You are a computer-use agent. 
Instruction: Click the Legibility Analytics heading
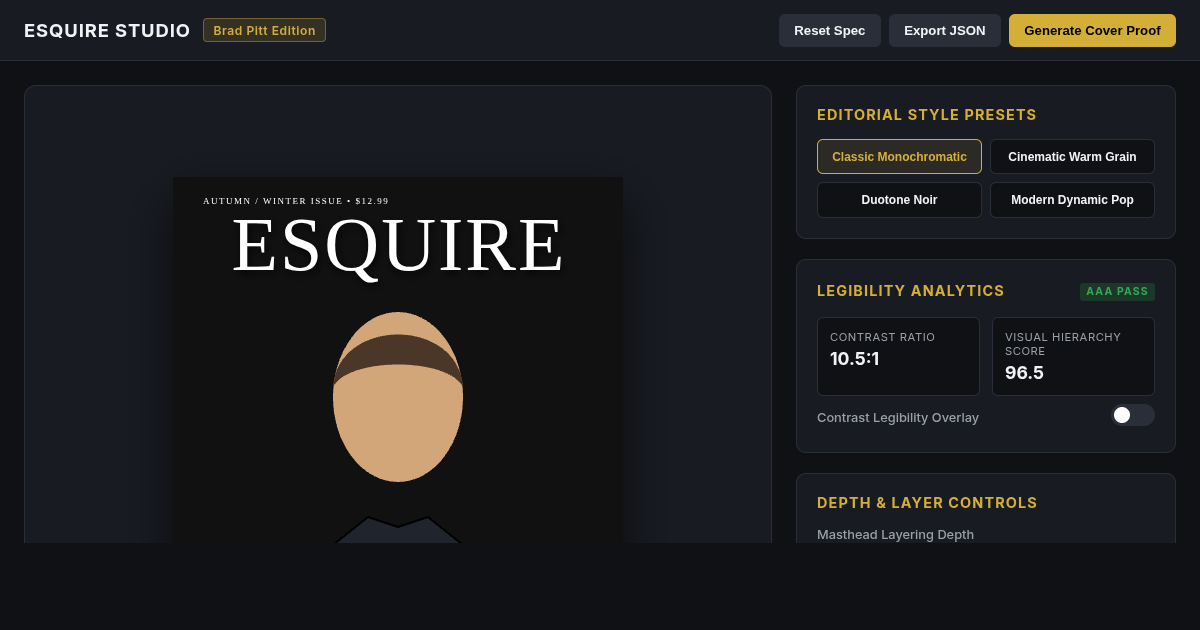point(911,291)
